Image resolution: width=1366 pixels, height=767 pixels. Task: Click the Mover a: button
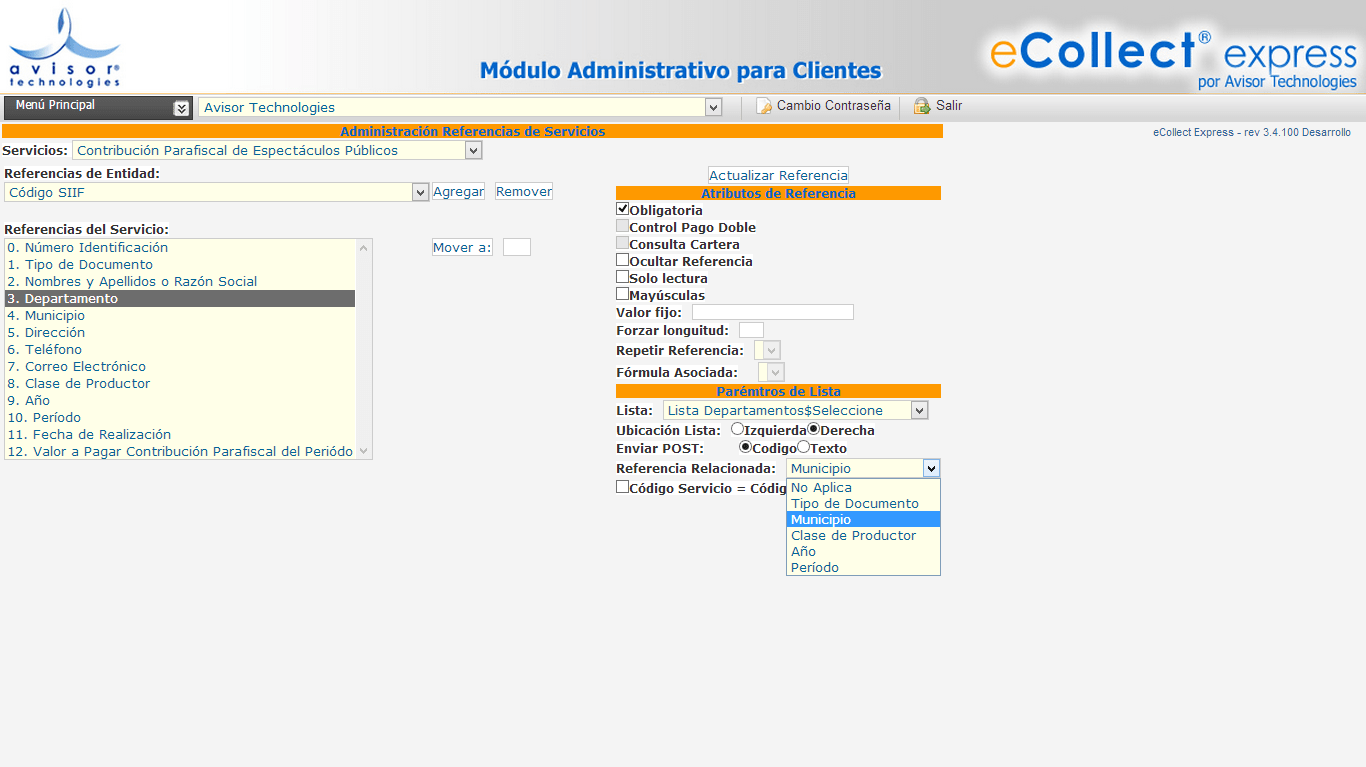(462, 247)
